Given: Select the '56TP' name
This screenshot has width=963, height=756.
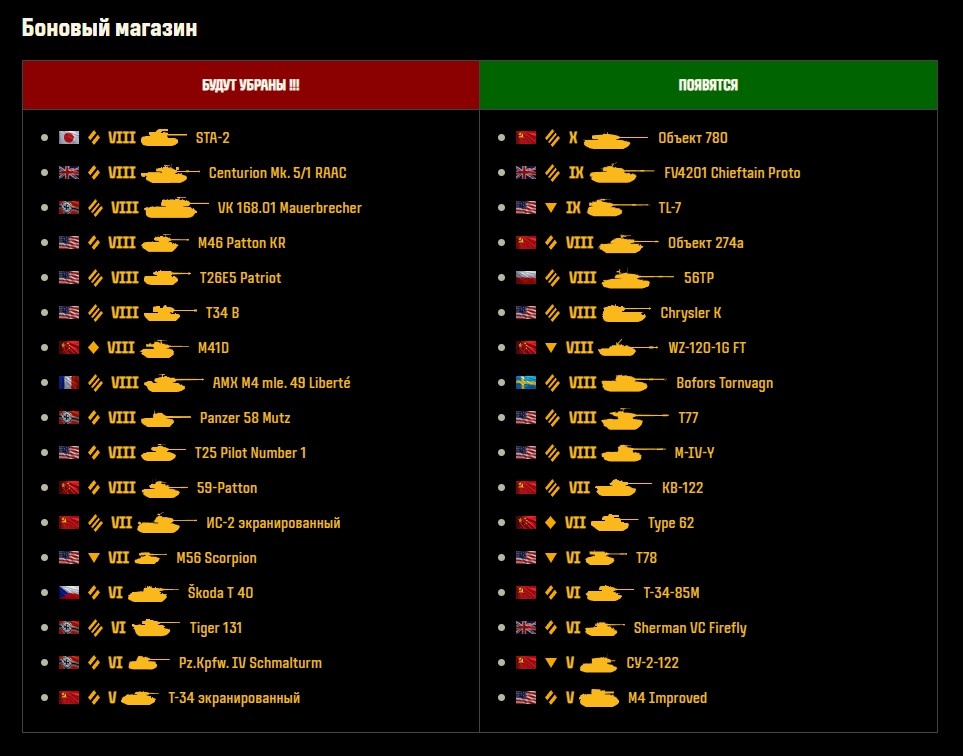Looking at the screenshot, I should [x=699, y=278].
